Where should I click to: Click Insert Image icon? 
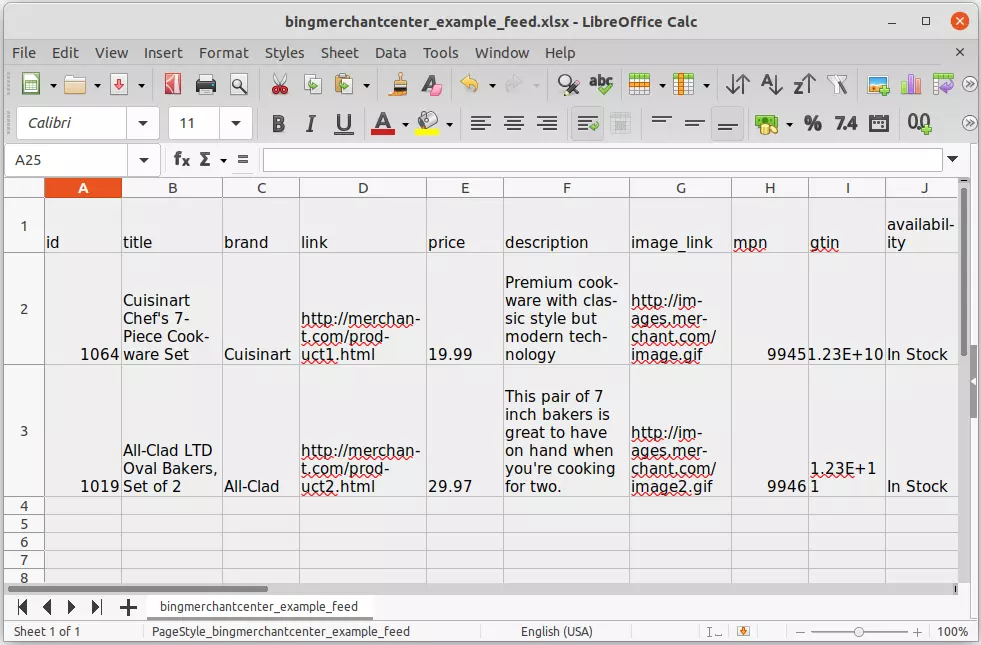point(878,84)
